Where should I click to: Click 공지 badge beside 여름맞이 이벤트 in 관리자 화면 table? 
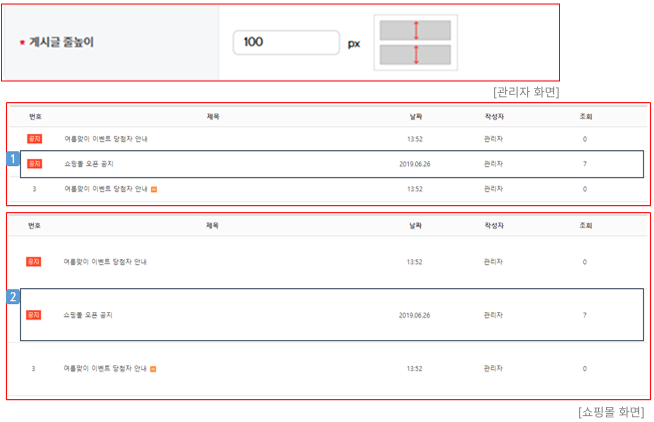pyautogui.click(x=34, y=138)
